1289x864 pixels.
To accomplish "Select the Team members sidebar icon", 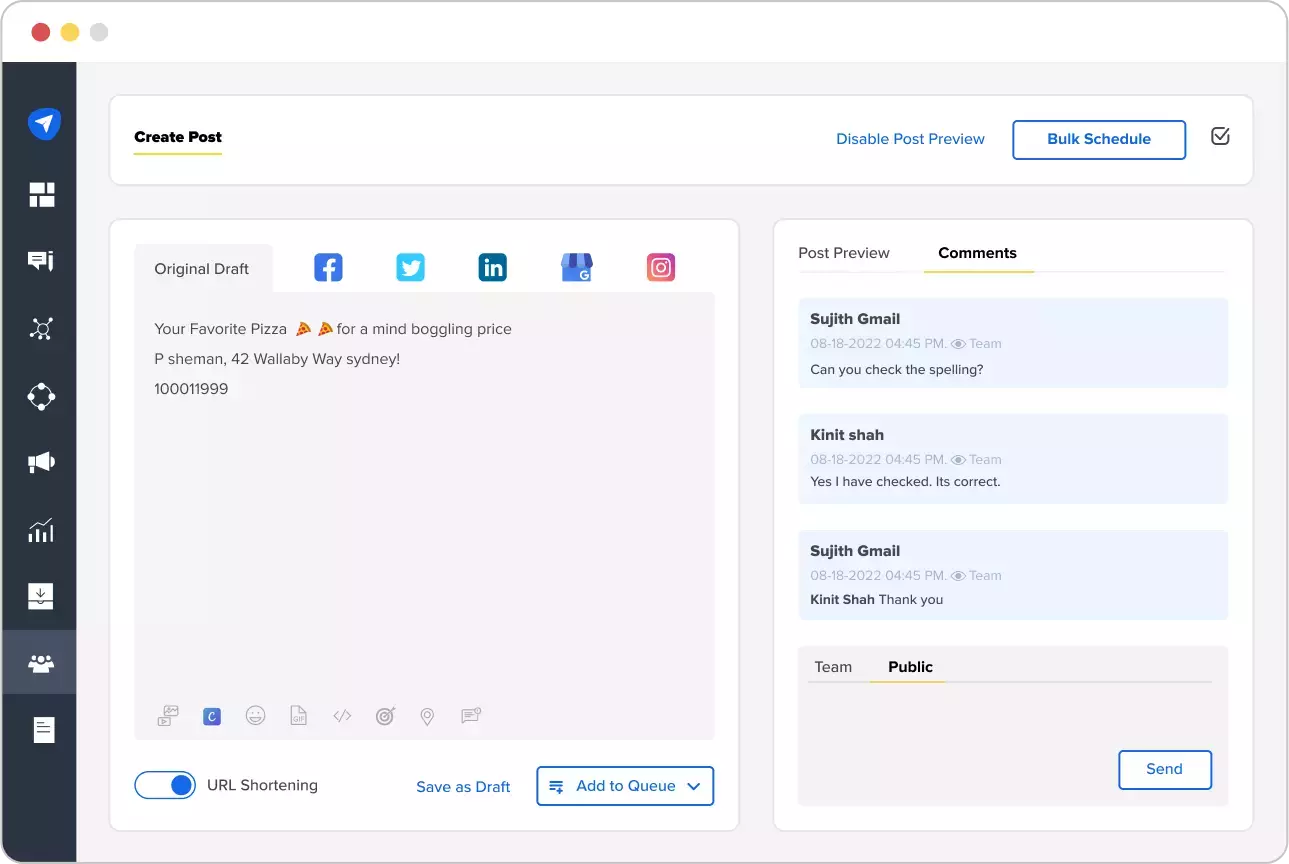I will pyautogui.click(x=40, y=662).
